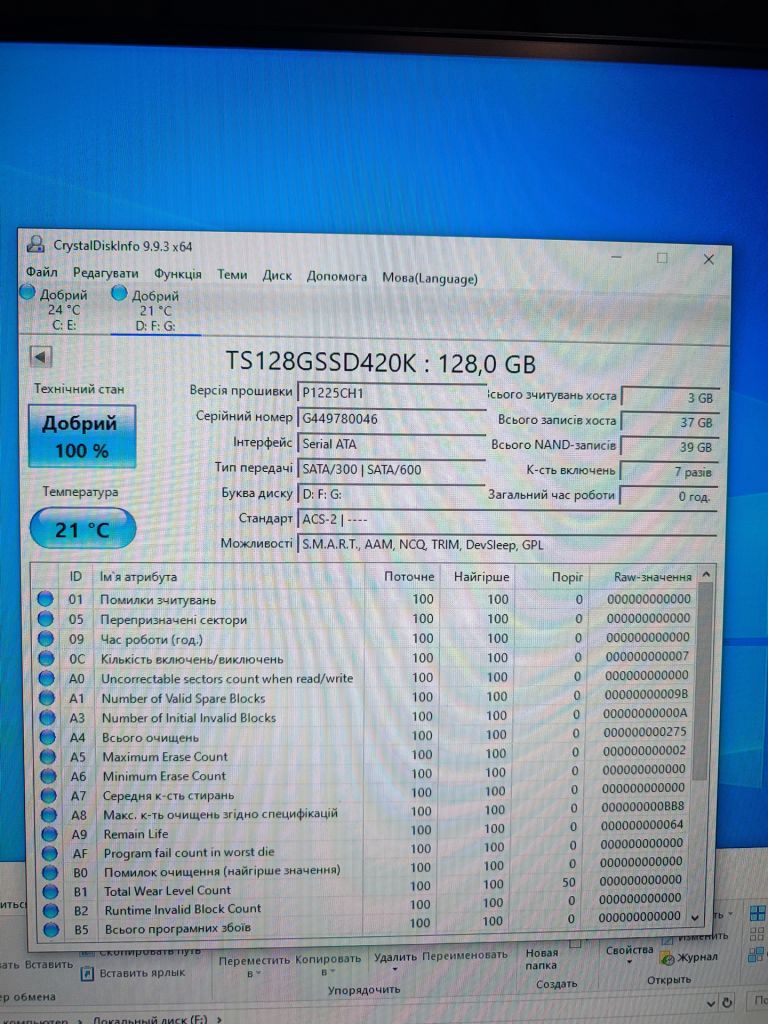
Task: Open Копировать в dropdown in Explorer ribbon
Action: click(328, 965)
